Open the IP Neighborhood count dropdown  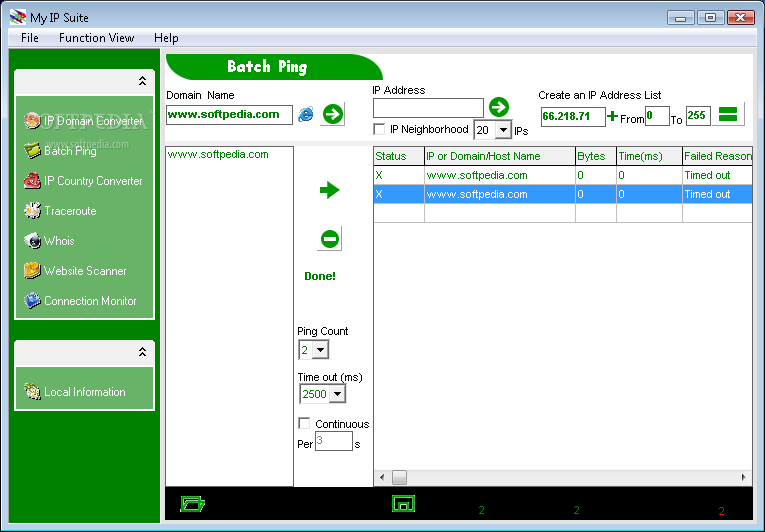(x=503, y=130)
